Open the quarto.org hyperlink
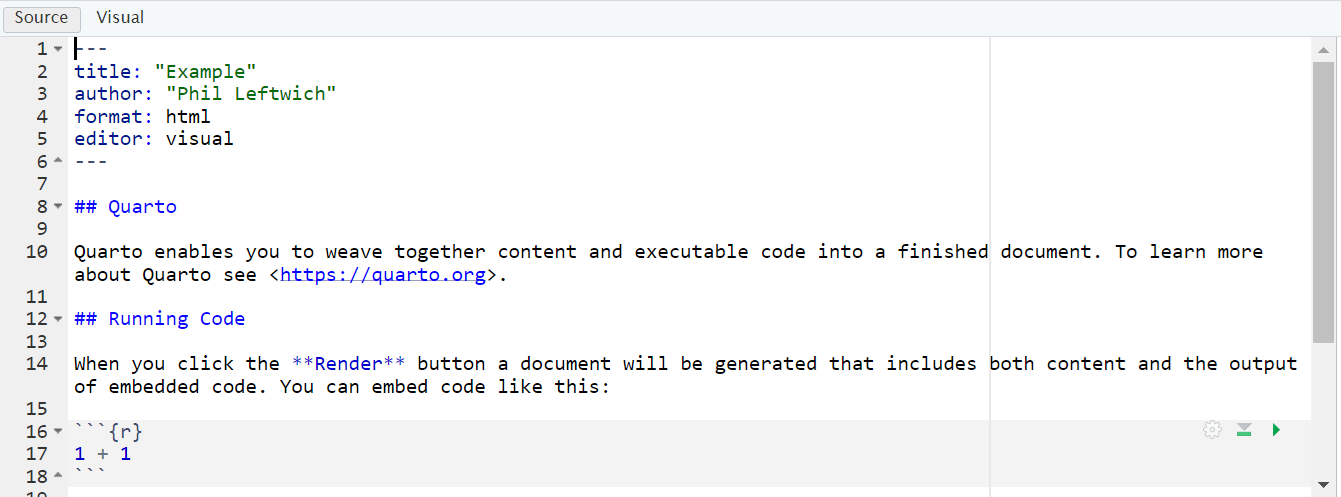The width and height of the screenshot is (1341, 497). click(x=383, y=275)
